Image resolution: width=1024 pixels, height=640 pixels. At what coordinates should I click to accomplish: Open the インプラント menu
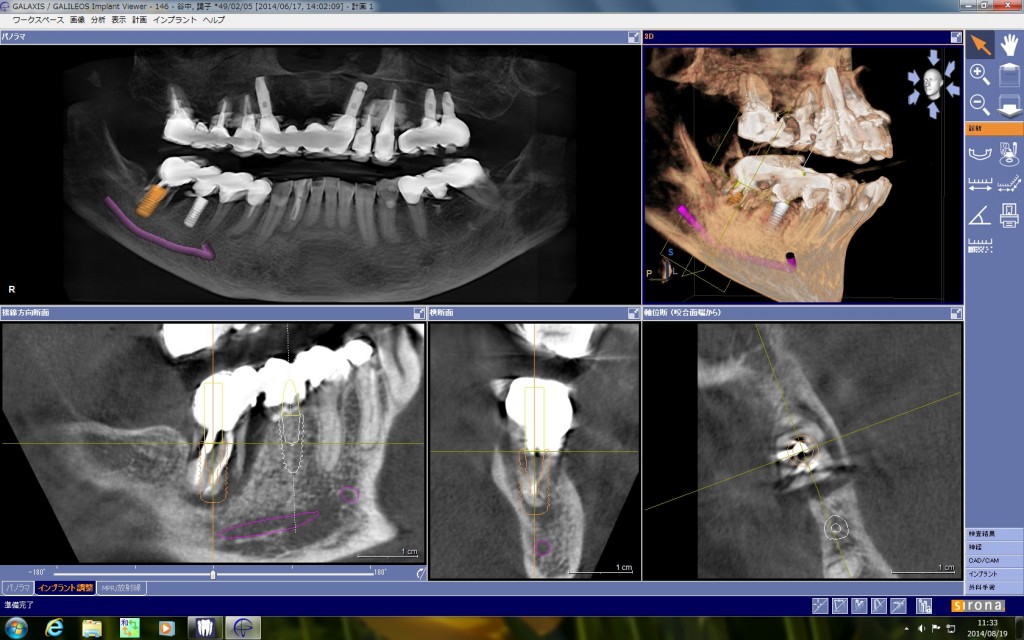174,20
